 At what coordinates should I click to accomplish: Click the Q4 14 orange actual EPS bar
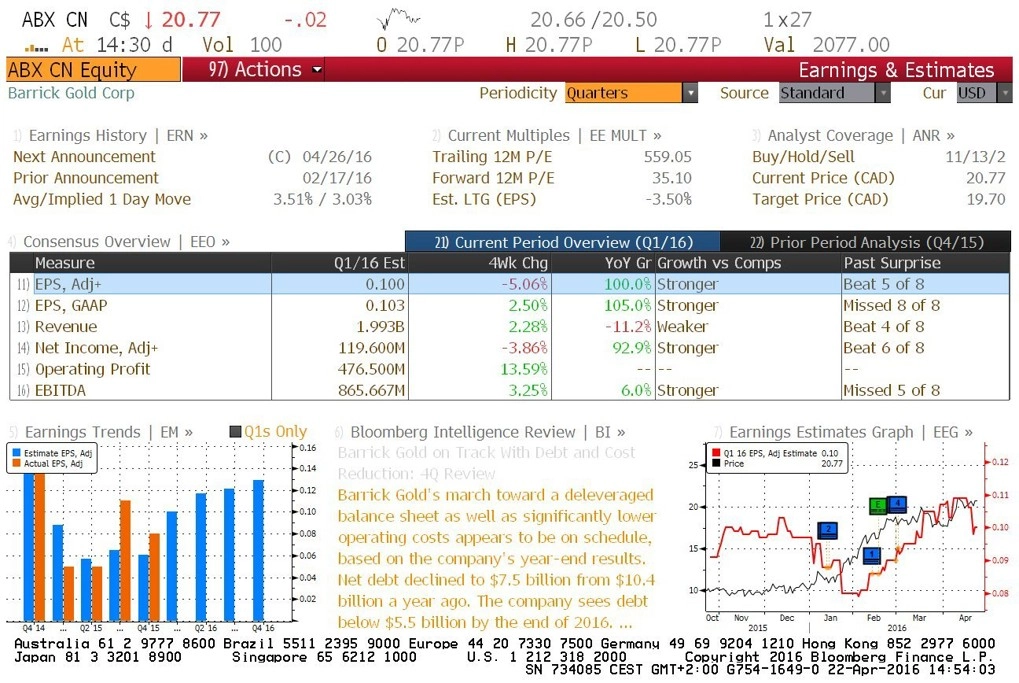[x=40, y=547]
